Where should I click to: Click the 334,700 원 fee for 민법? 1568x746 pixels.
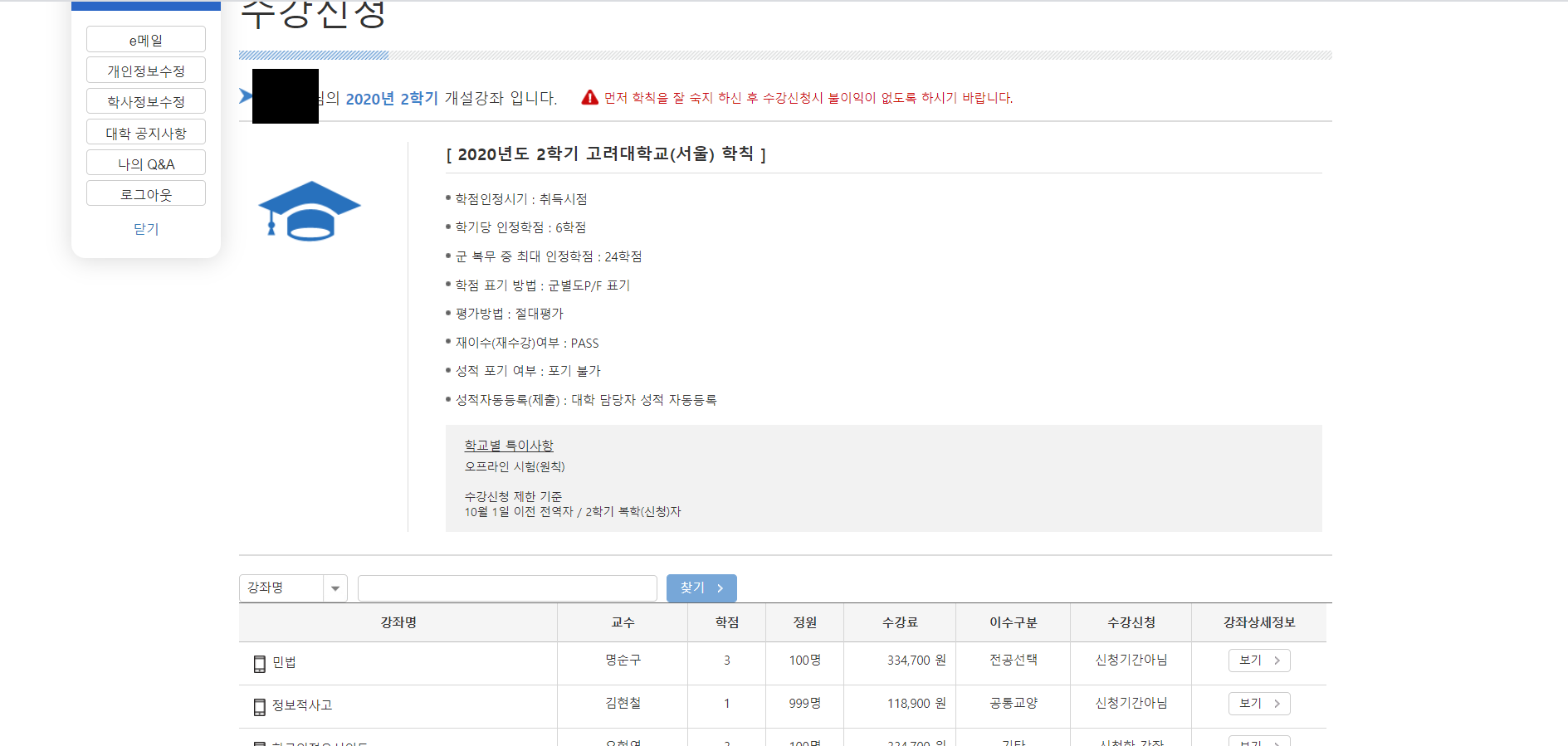point(916,661)
